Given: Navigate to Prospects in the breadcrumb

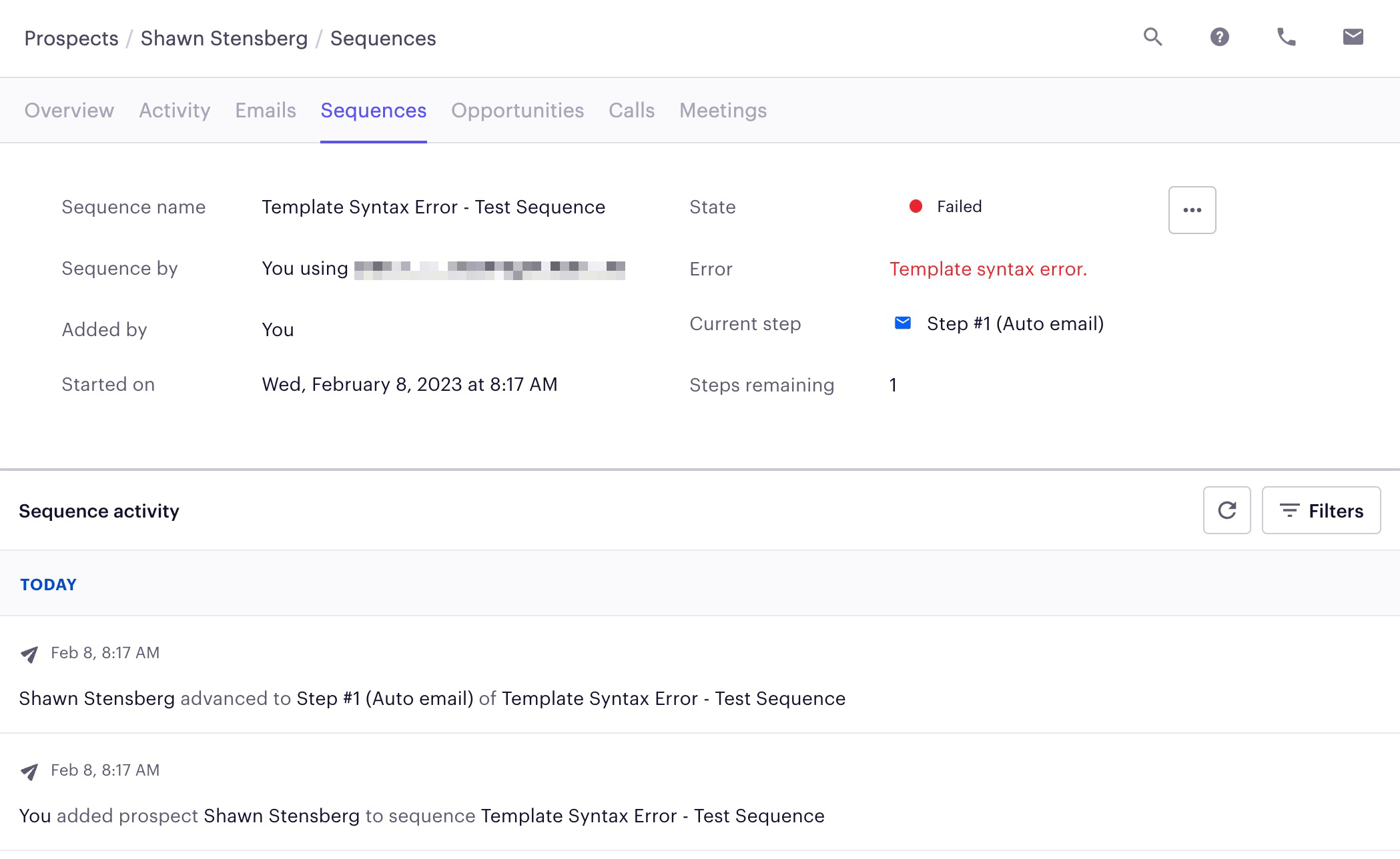Looking at the screenshot, I should point(71,38).
